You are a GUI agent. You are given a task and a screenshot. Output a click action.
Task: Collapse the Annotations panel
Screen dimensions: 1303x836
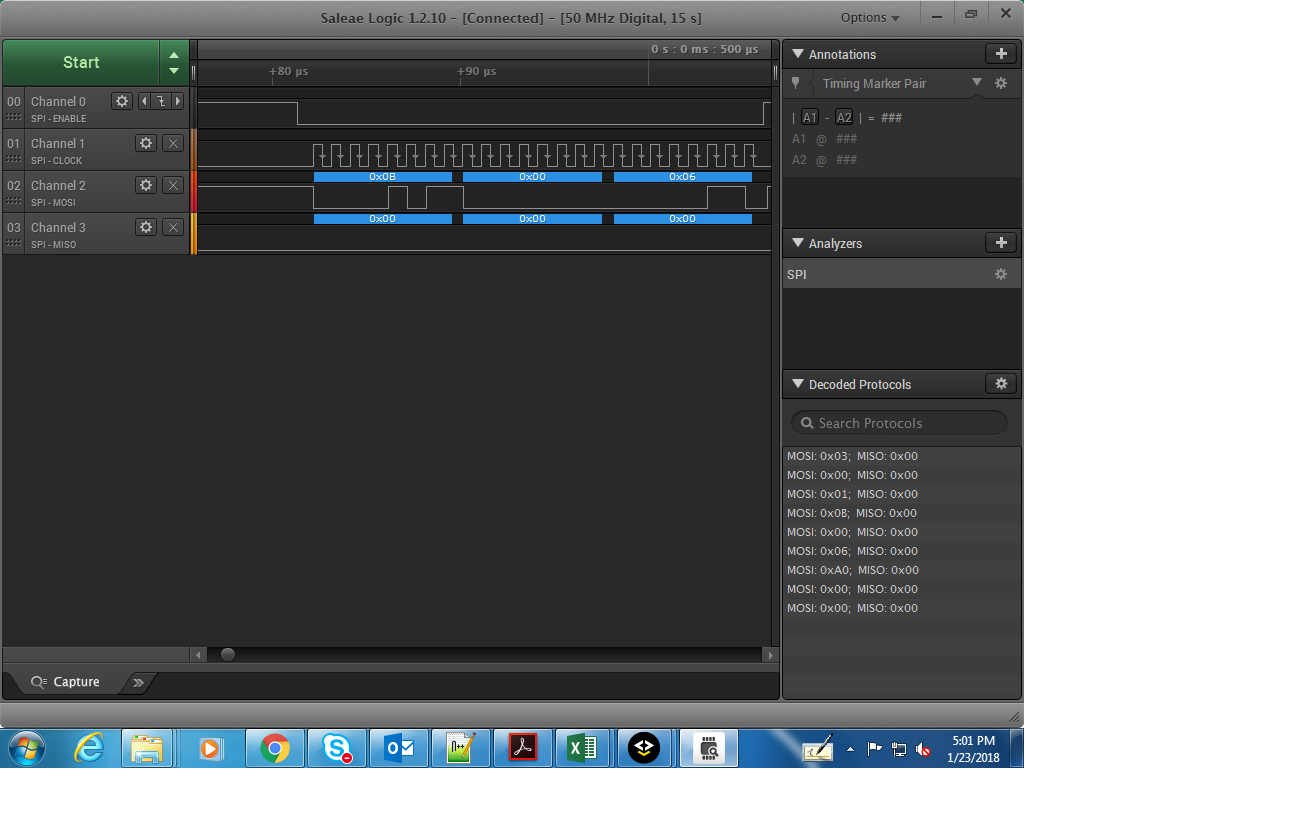pos(797,54)
